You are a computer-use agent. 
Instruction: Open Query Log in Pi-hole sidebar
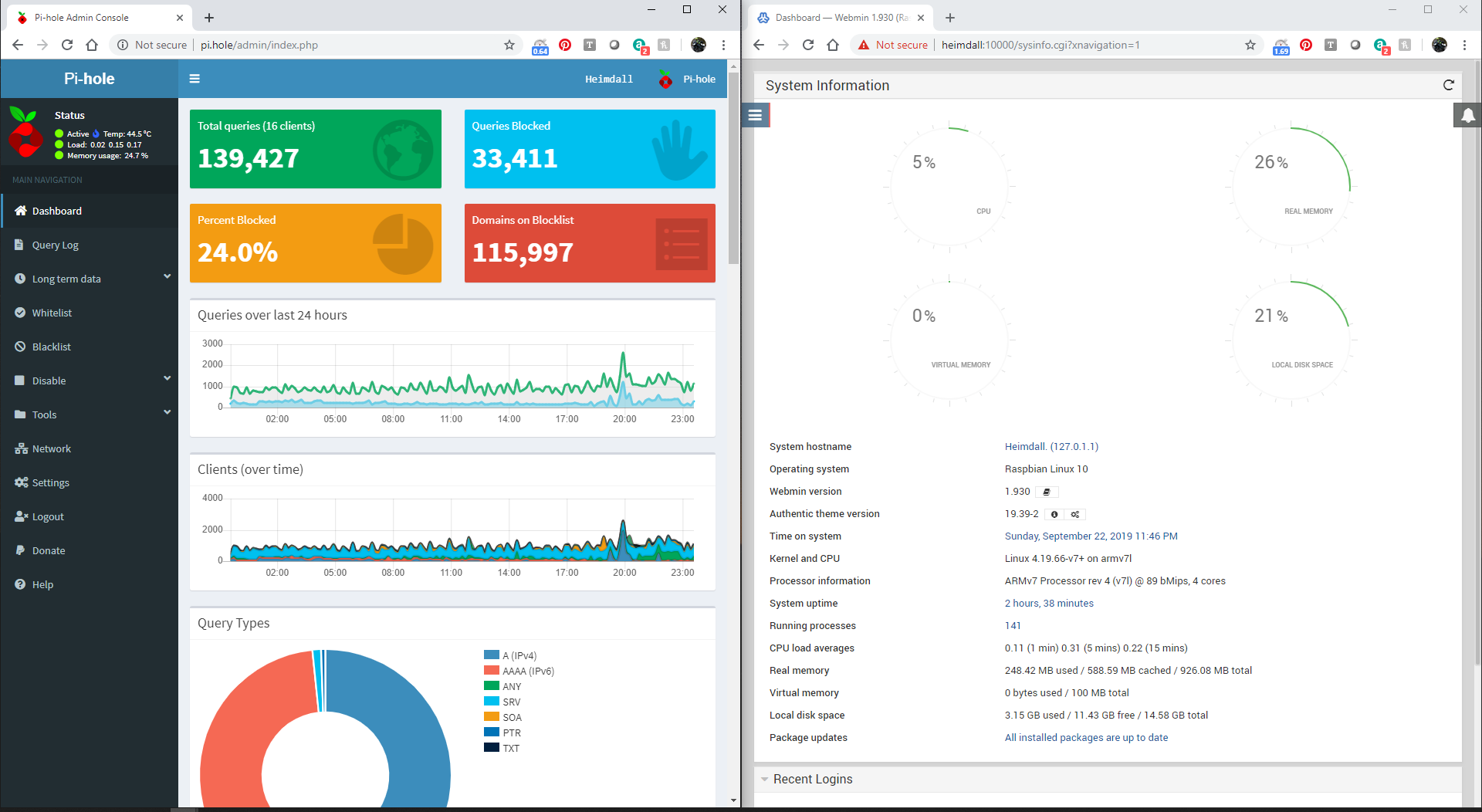click(90, 245)
